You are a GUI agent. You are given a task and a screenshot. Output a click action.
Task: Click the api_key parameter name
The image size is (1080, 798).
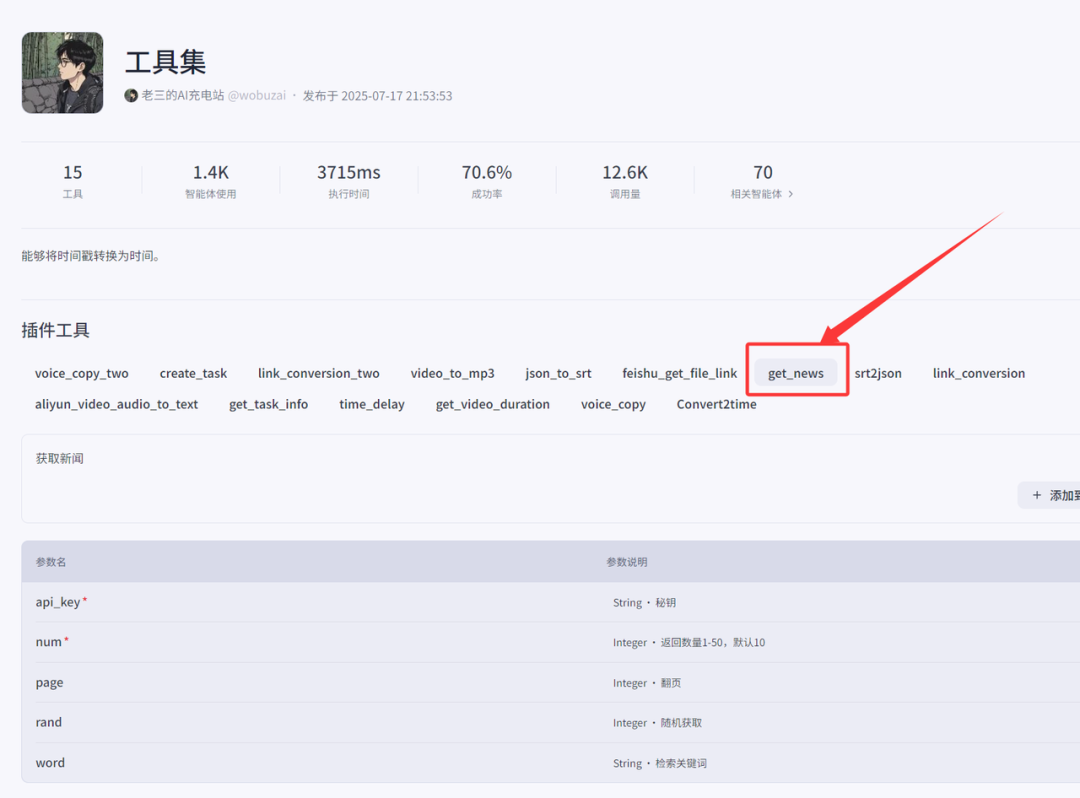point(58,602)
